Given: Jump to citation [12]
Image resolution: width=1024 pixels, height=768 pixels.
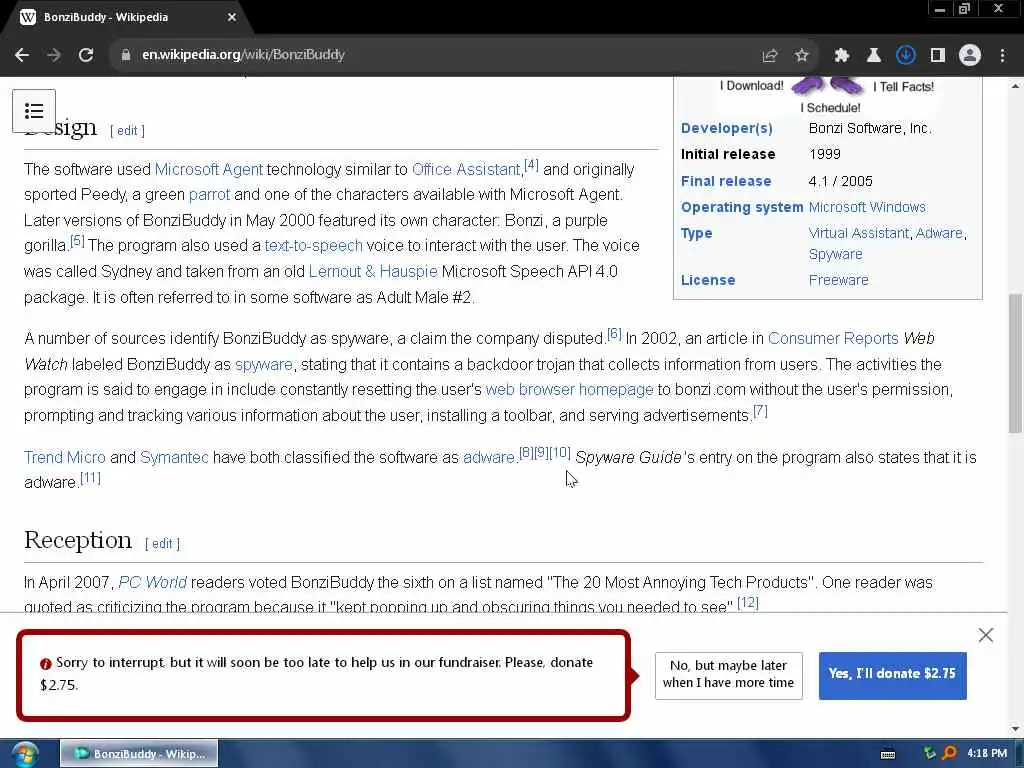Looking at the screenshot, I should tap(748, 603).
